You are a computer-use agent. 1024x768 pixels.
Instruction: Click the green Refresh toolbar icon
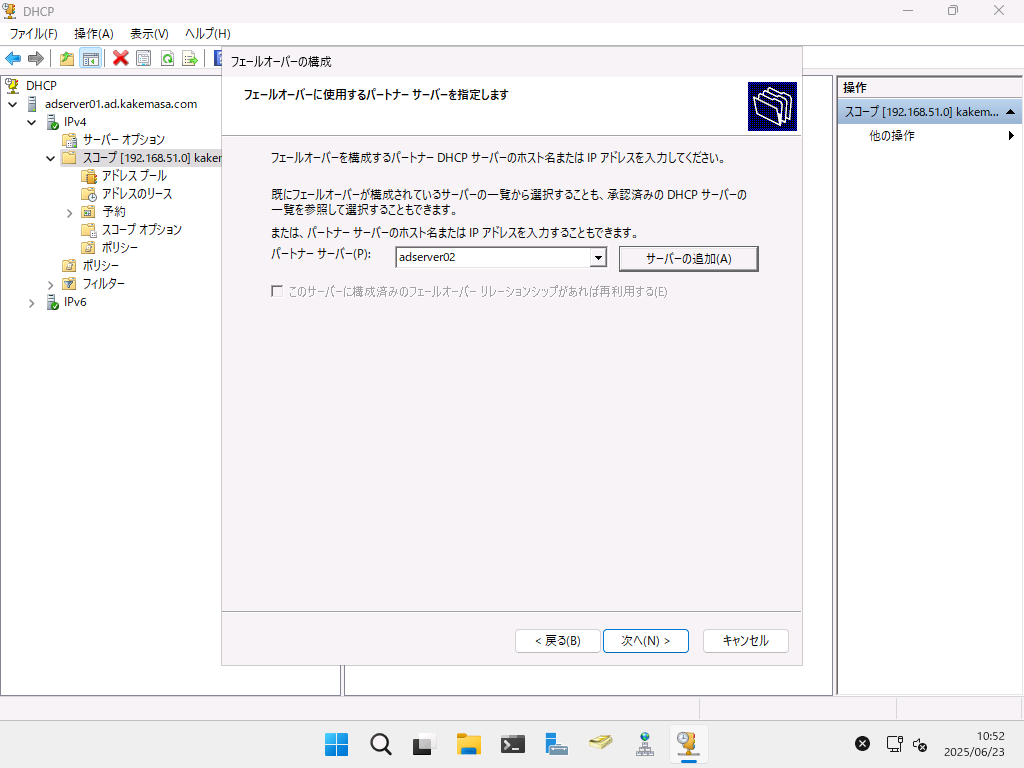(167, 59)
